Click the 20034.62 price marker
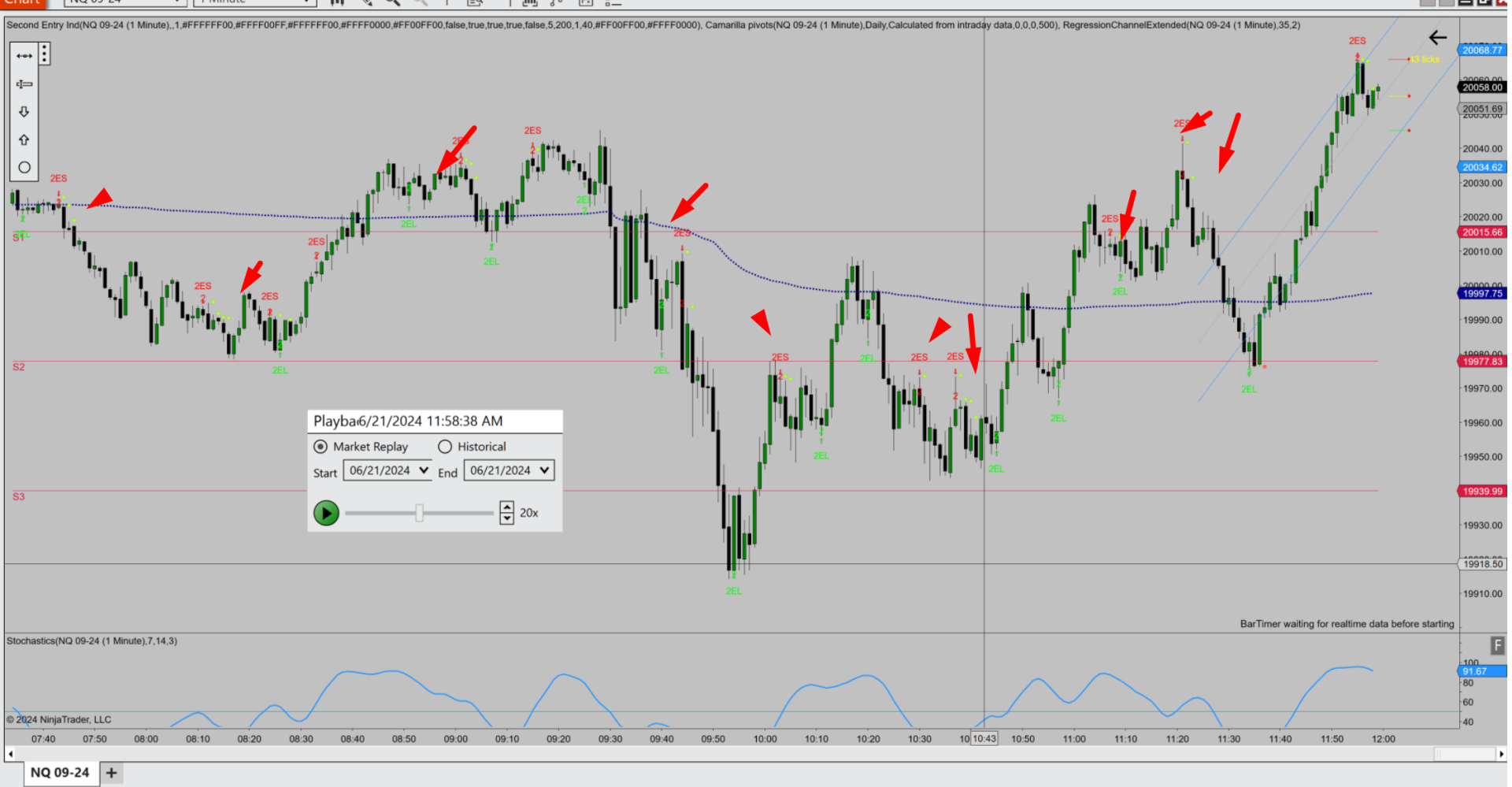1512x787 pixels. pos(1482,167)
